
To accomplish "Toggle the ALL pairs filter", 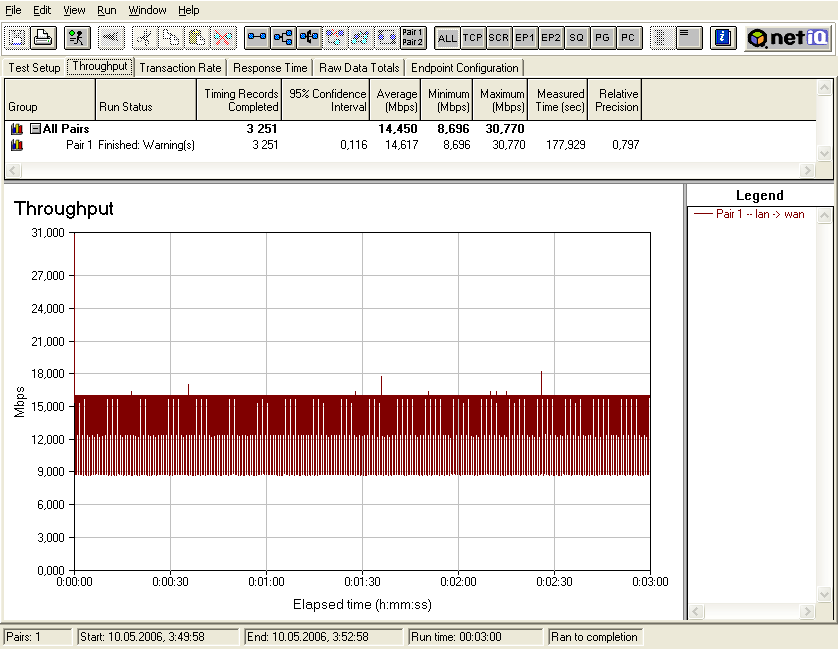I will (x=447, y=38).
